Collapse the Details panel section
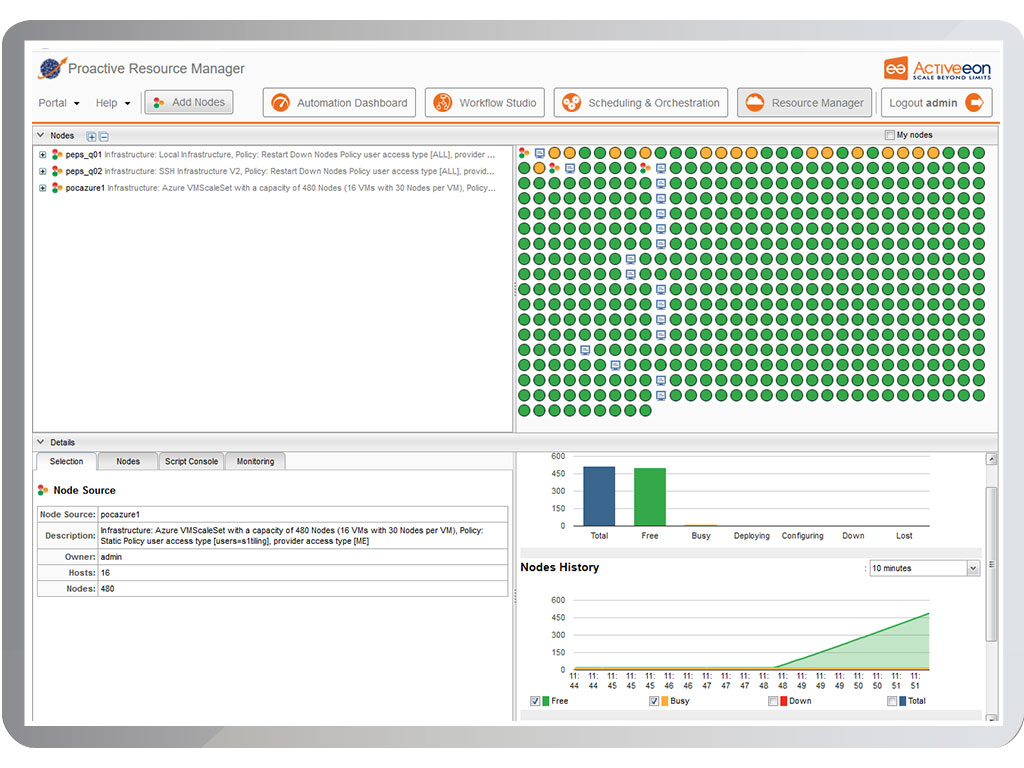This screenshot has height=768, width=1024. point(41,442)
